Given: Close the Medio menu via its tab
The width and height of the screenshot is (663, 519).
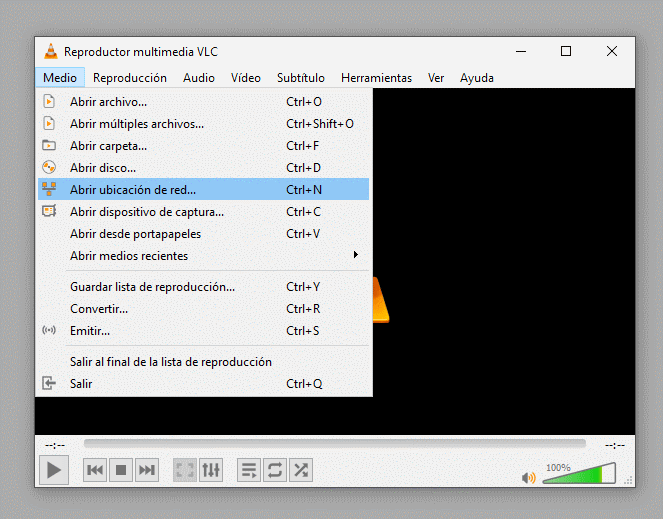Looking at the screenshot, I should (x=60, y=78).
